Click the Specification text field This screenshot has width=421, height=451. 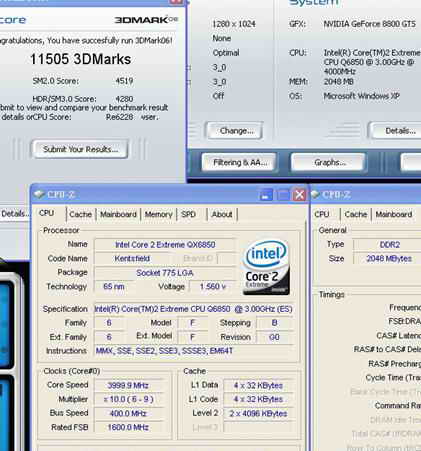pyautogui.click(x=194, y=309)
